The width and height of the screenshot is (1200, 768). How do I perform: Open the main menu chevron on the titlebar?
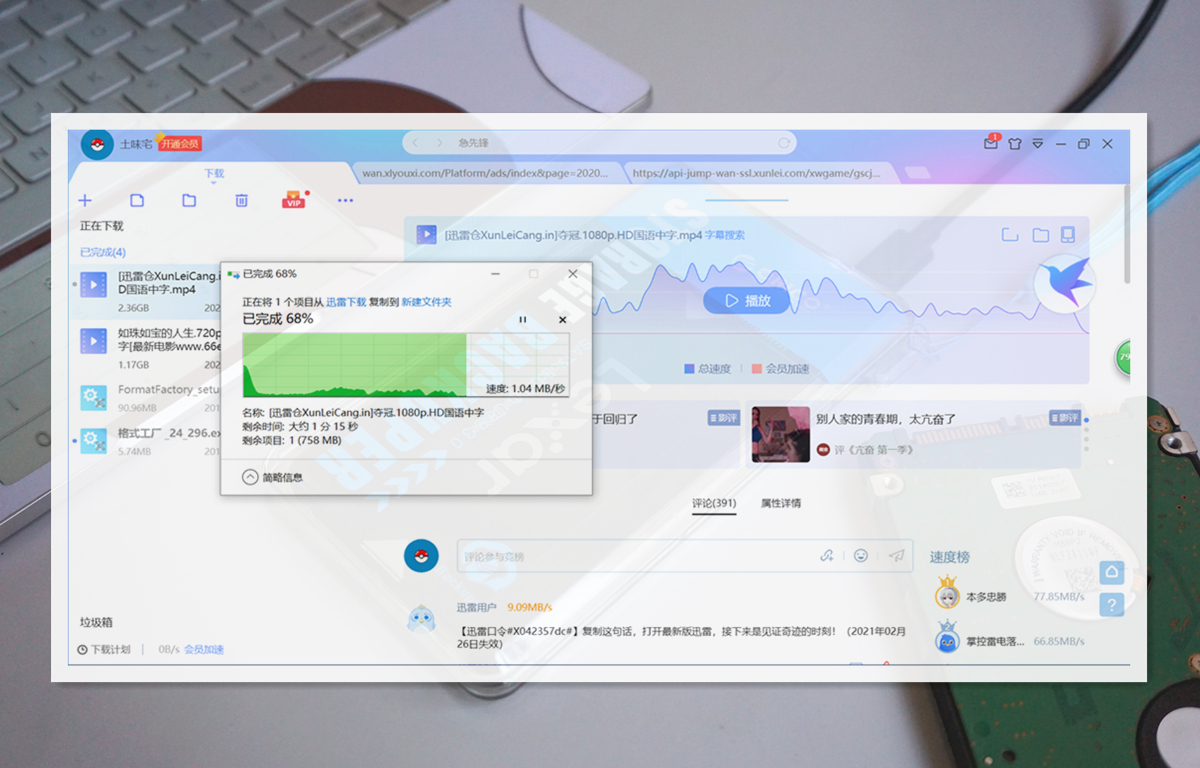1038,144
